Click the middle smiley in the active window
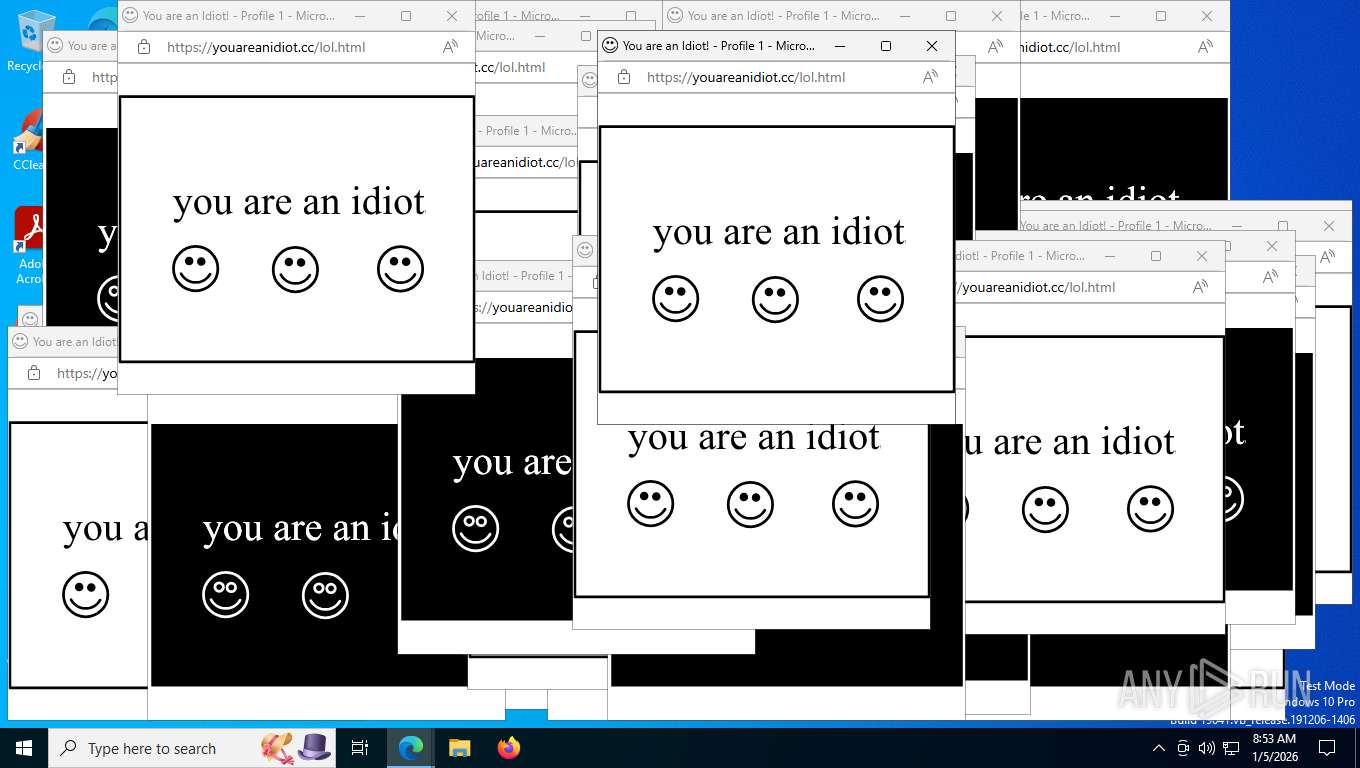The image size is (1360, 768). (775, 299)
